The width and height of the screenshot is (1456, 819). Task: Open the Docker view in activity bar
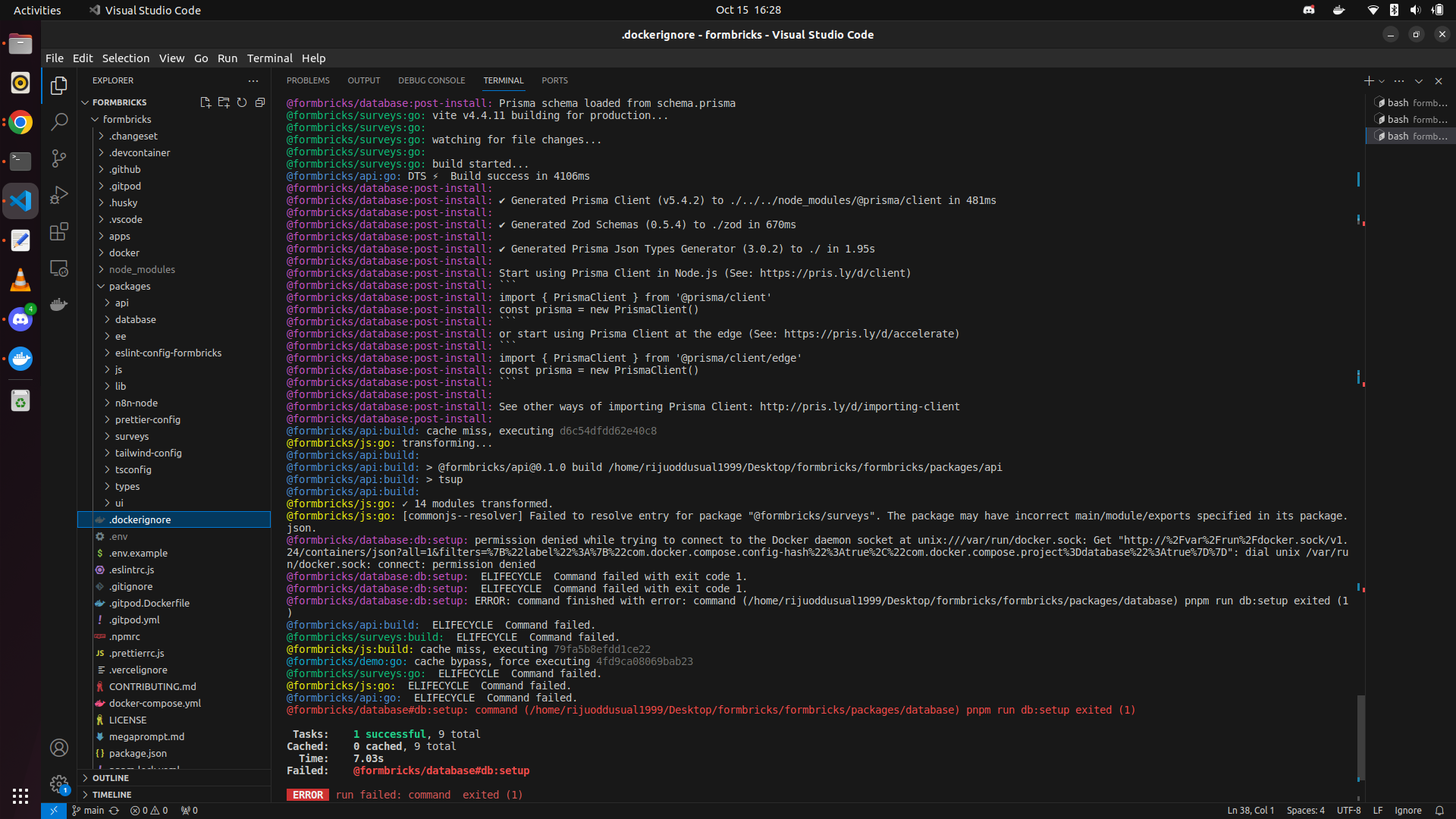(59, 305)
